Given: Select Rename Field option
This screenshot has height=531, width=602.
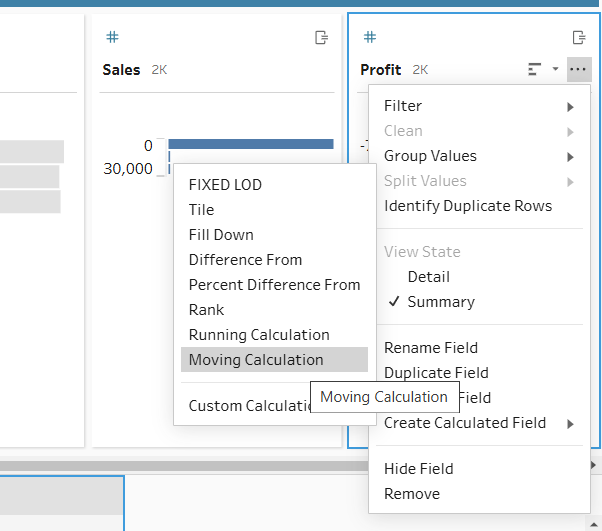Looking at the screenshot, I should click(x=431, y=348).
